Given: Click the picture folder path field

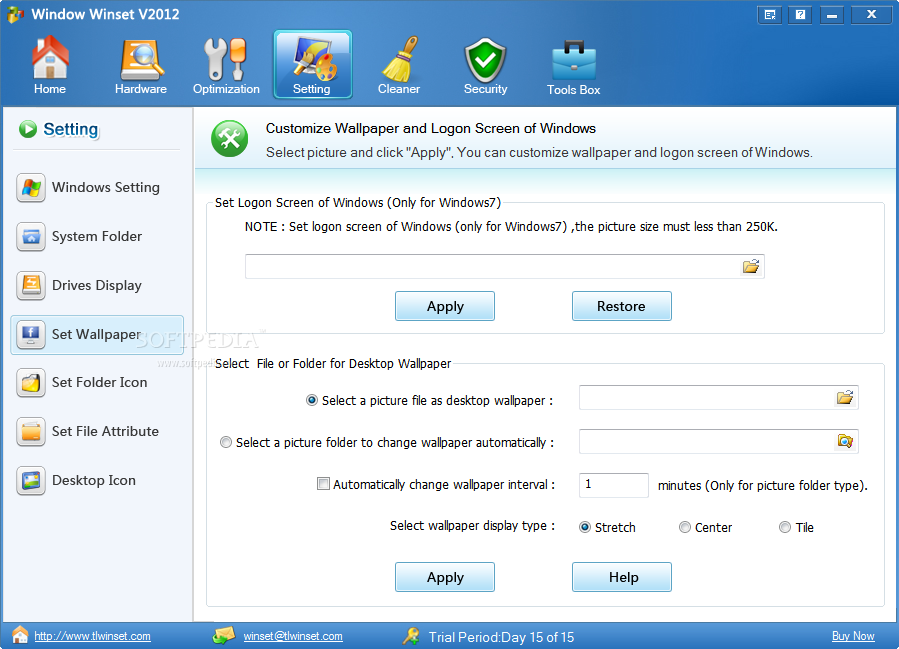Looking at the screenshot, I should pyautogui.click(x=718, y=441).
